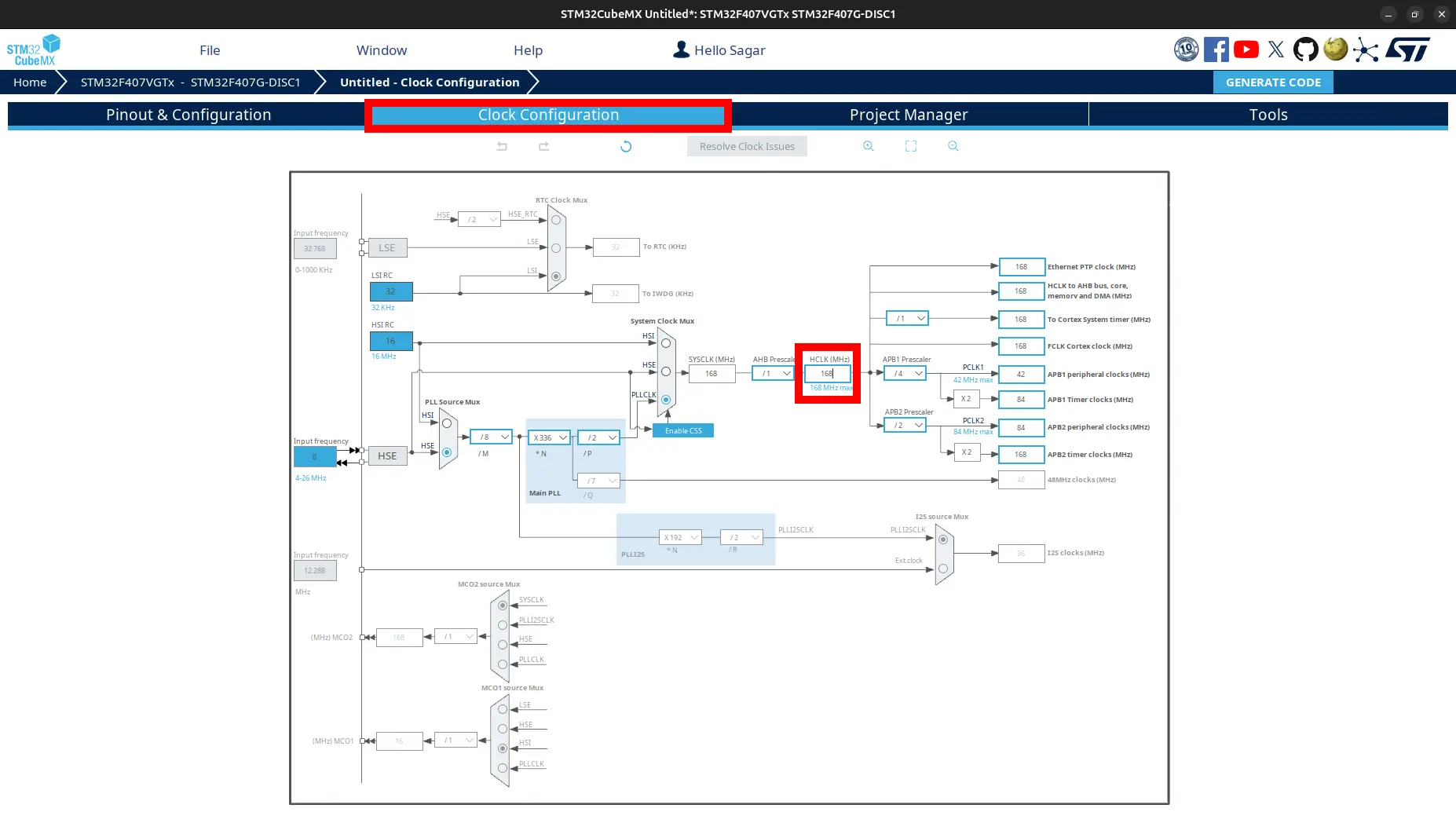Viewport: 1456px width, 823px height.
Task: Open the ST logo link
Action: tap(1407, 49)
